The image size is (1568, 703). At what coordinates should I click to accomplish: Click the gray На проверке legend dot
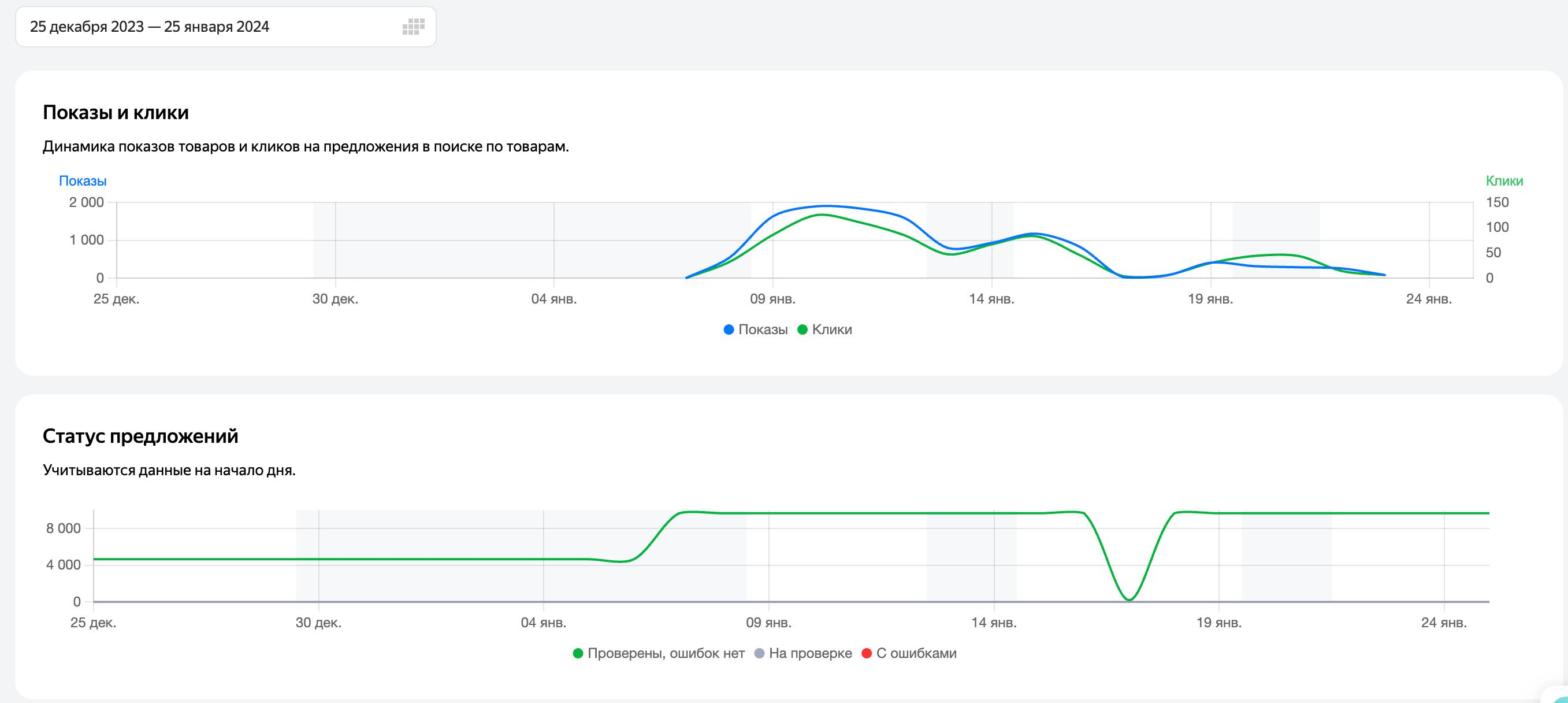pyautogui.click(x=759, y=654)
